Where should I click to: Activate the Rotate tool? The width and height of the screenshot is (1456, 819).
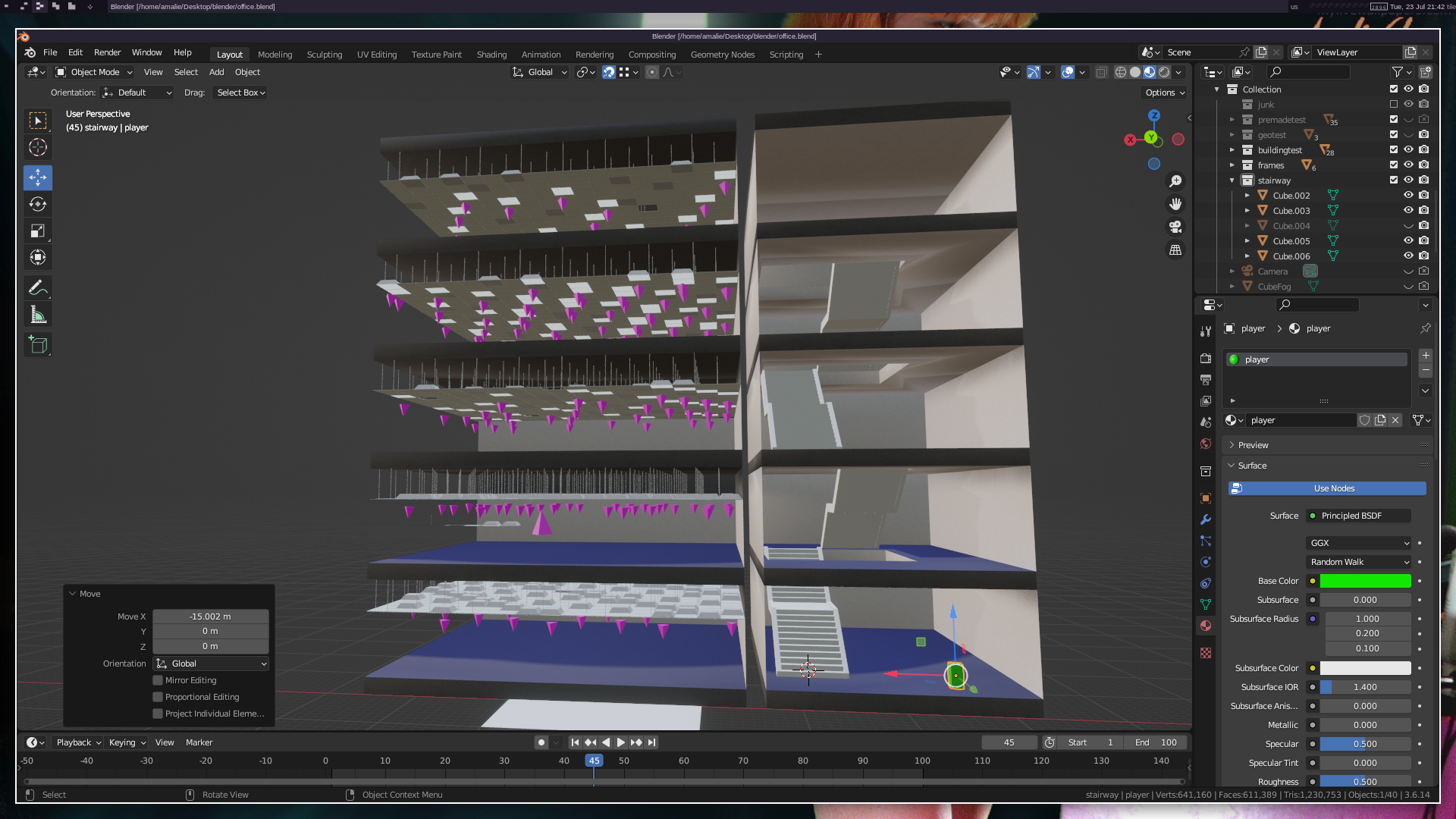[x=38, y=204]
